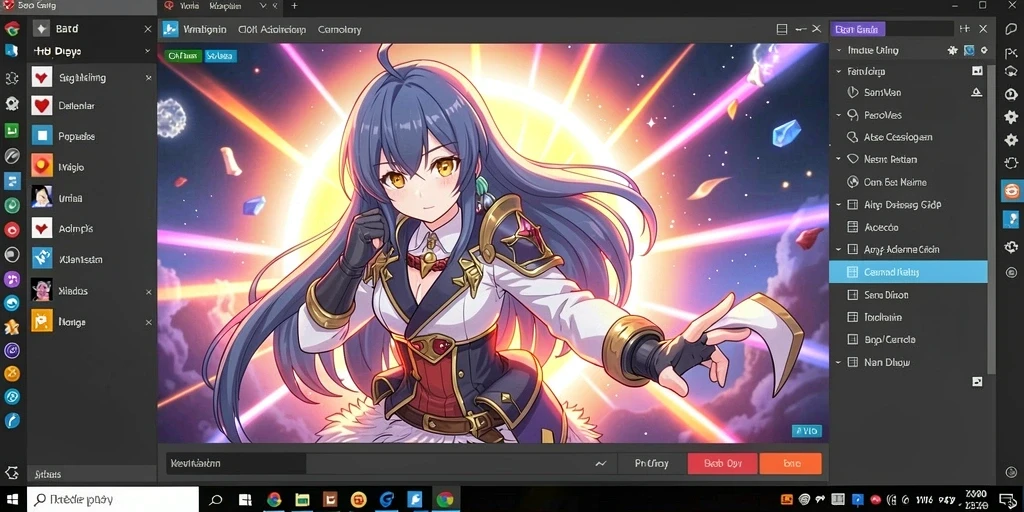Collapse the PeroMes section arrow
The width and height of the screenshot is (1024, 512).
[x=839, y=115]
